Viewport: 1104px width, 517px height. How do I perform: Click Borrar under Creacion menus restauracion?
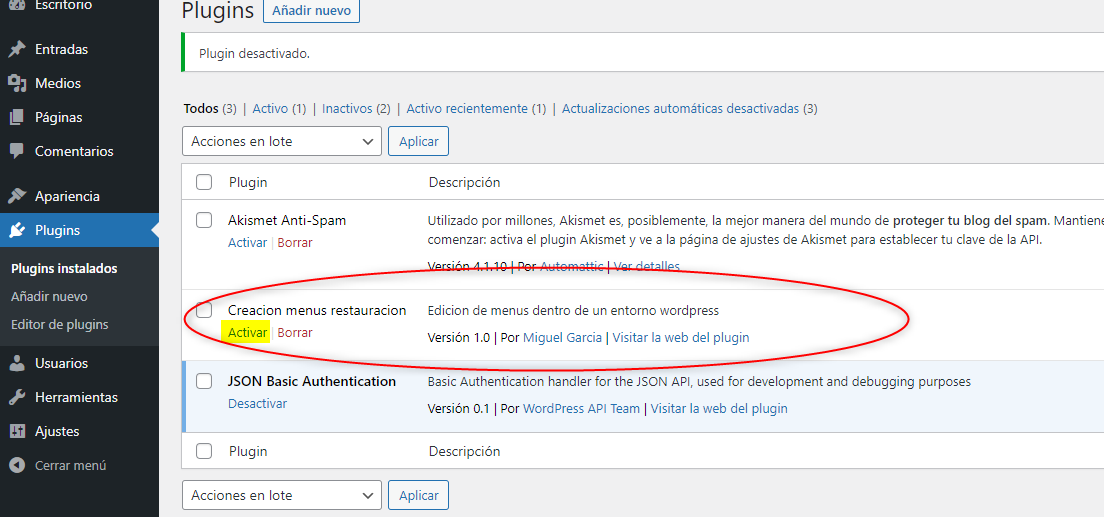pos(295,332)
